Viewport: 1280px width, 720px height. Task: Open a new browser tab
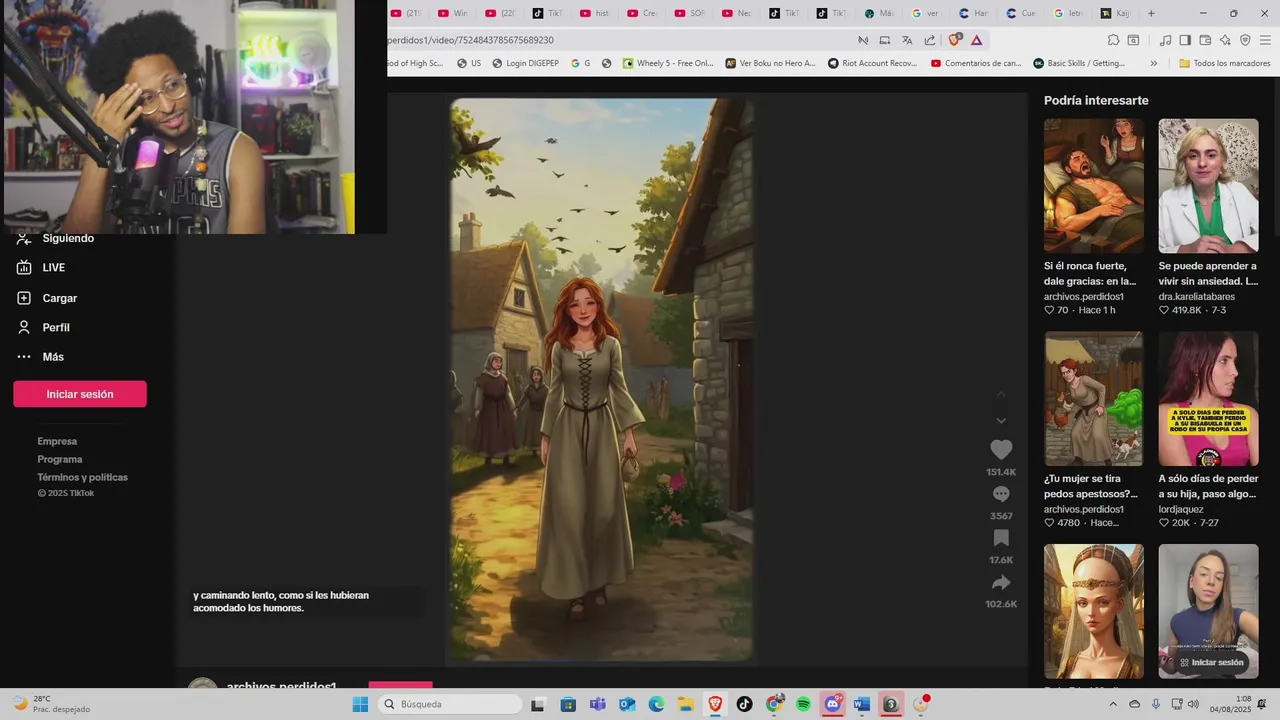tap(1151, 13)
